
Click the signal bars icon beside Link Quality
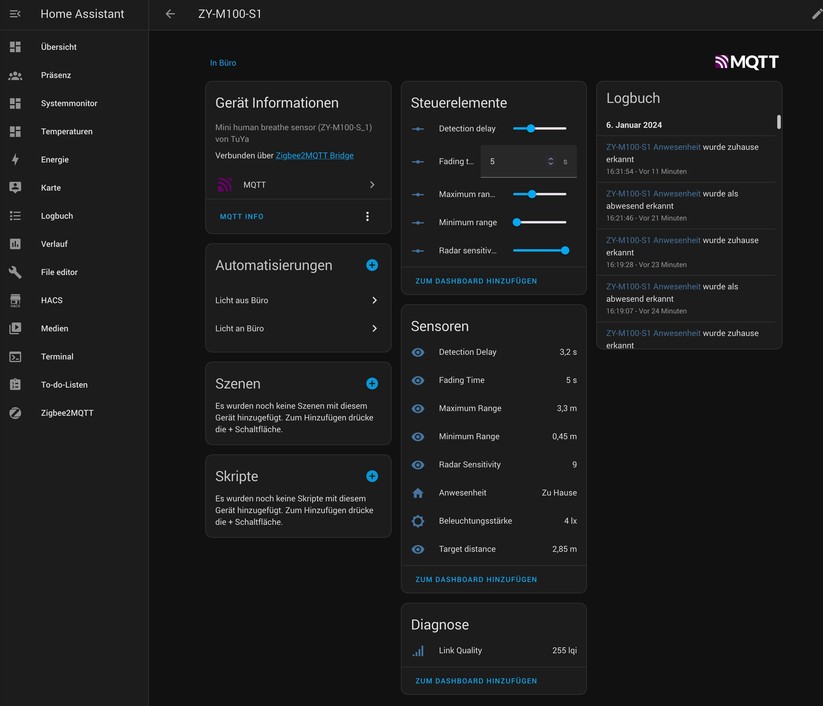pyautogui.click(x=419, y=651)
